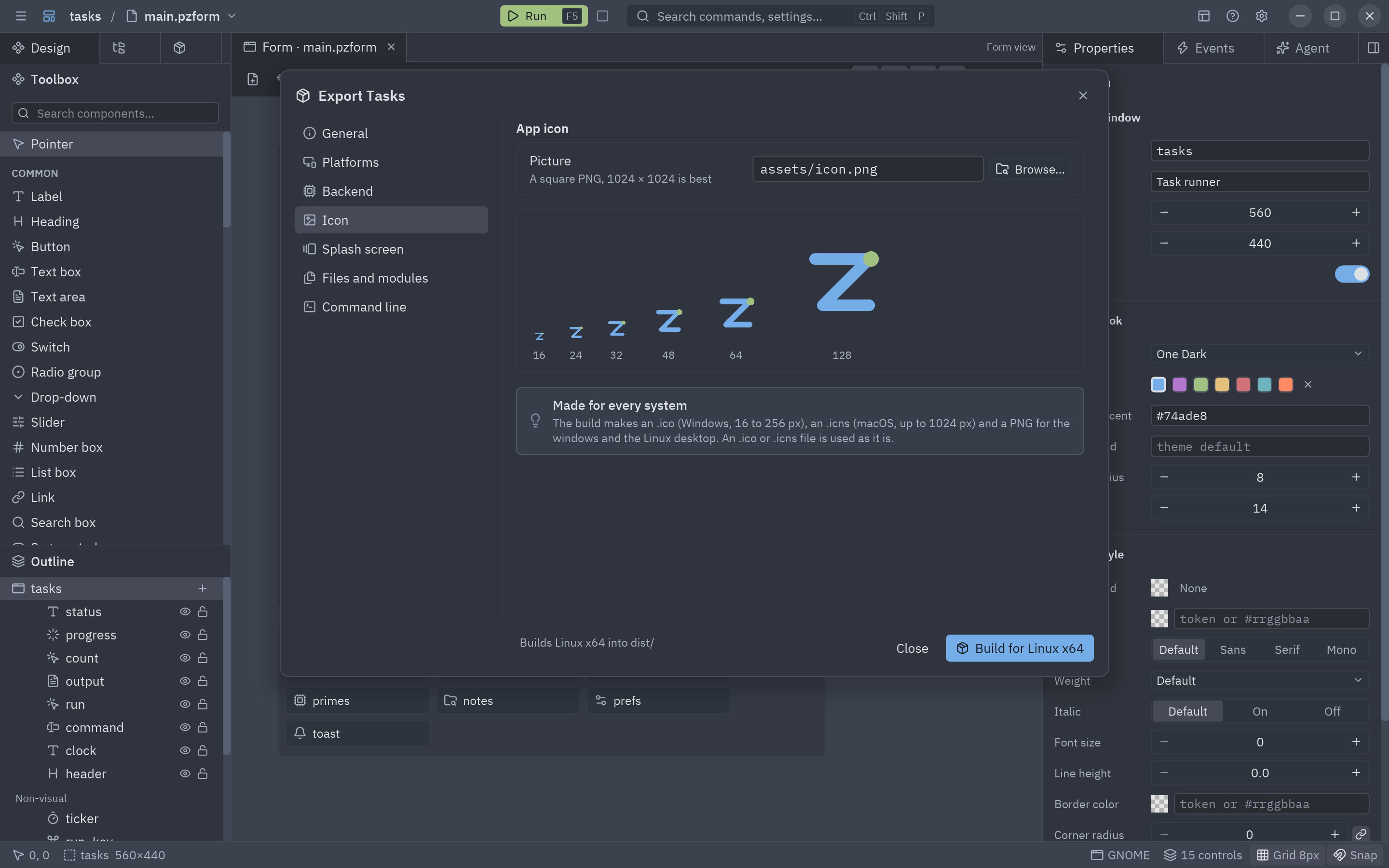Screen dimensions: 1389x868
Task: Open the One Dark theme dropdown
Action: tap(1259, 353)
